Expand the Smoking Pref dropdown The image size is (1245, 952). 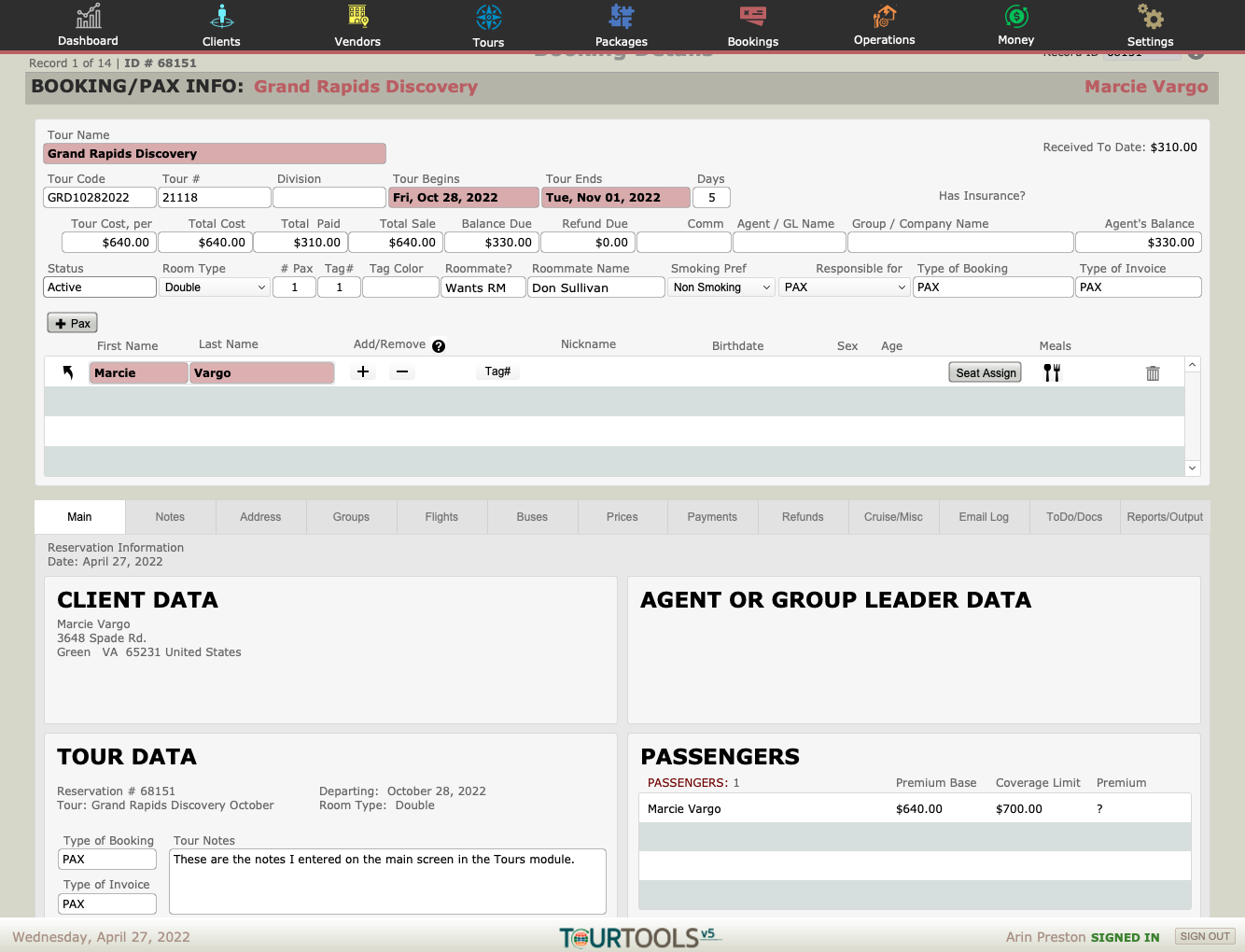click(721, 287)
